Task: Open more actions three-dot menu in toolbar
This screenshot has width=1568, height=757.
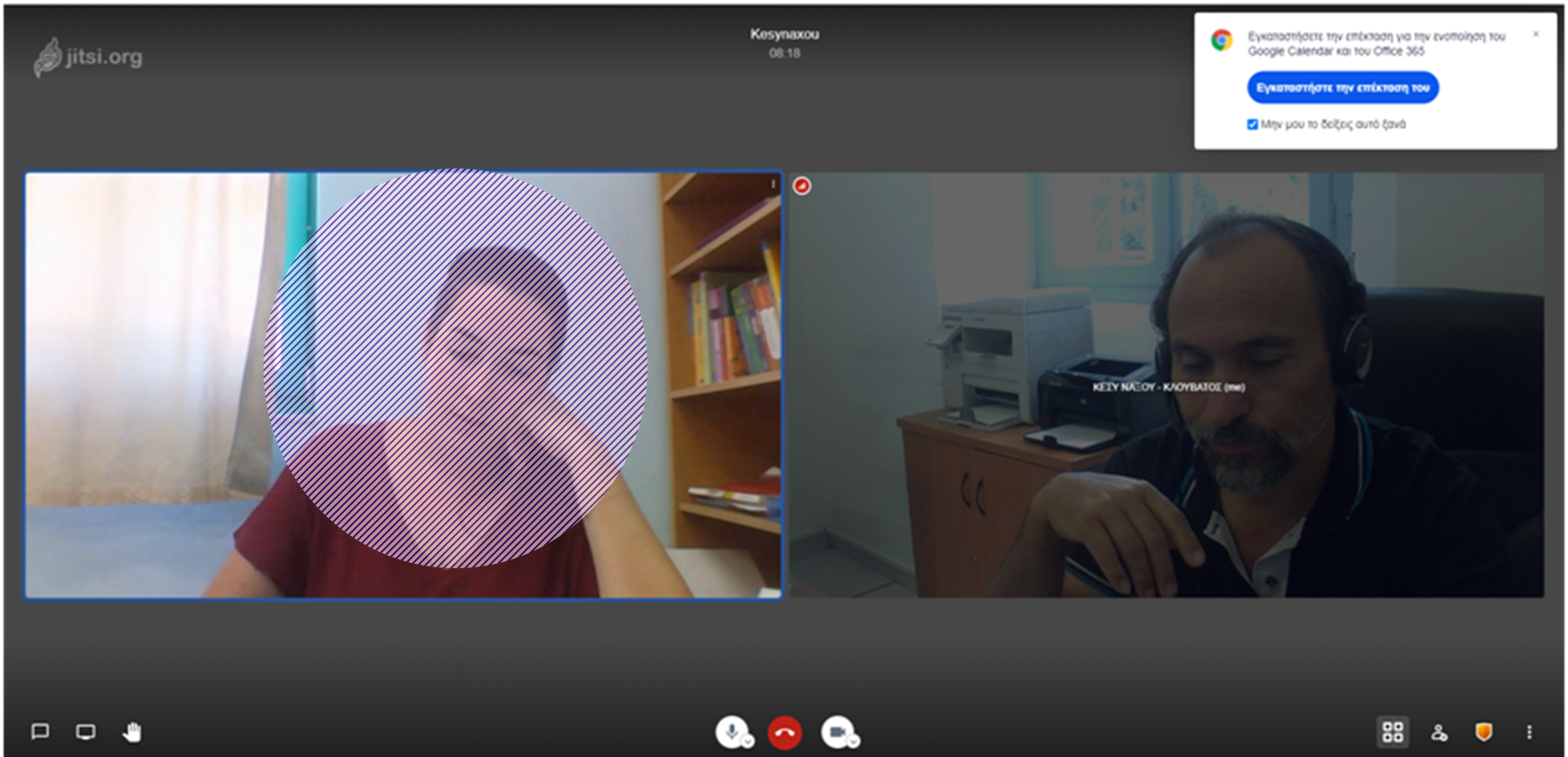Action: 1529,732
